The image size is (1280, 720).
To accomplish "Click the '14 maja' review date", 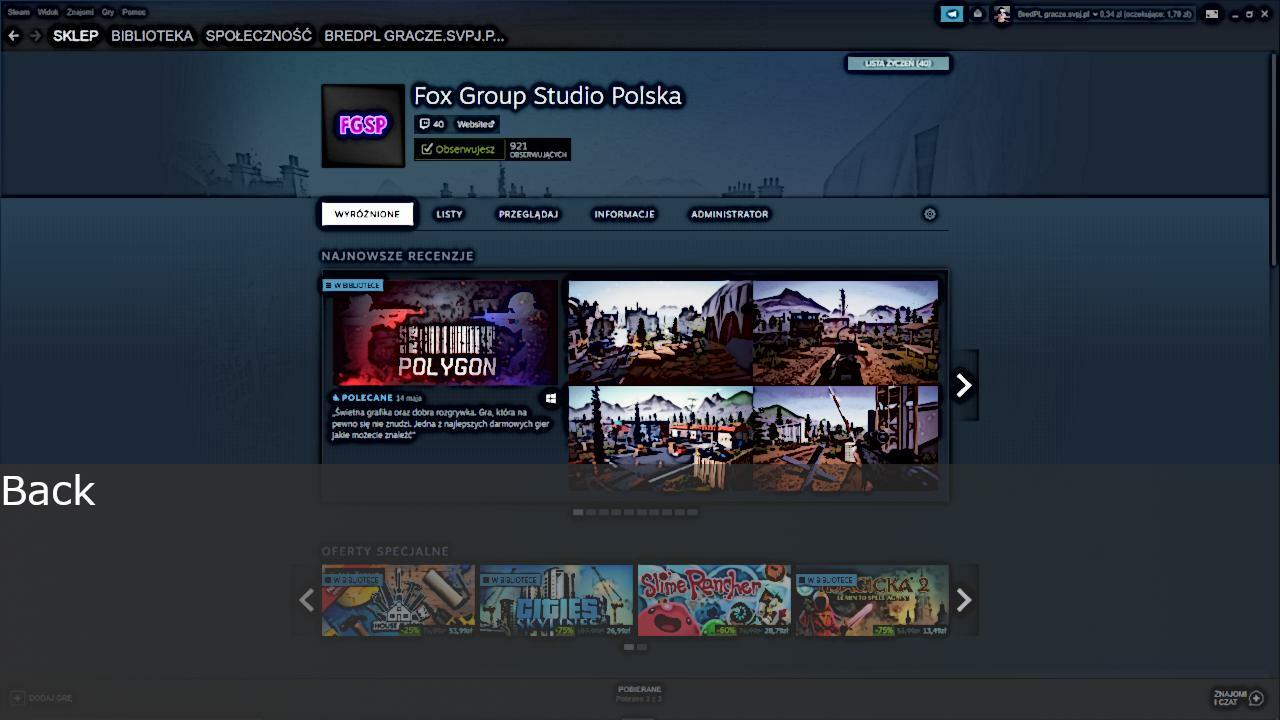I will pyautogui.click(x=408, y=398).
